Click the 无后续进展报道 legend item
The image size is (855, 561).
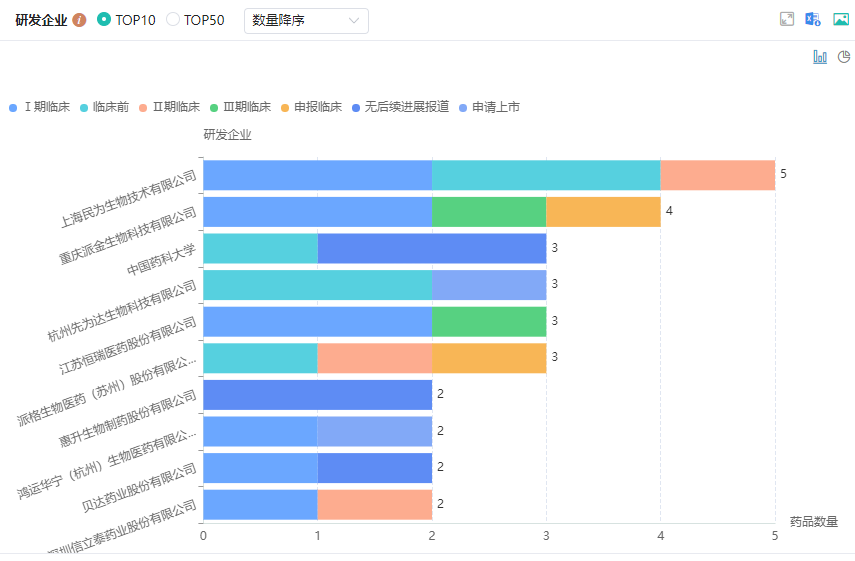point(399,107)
